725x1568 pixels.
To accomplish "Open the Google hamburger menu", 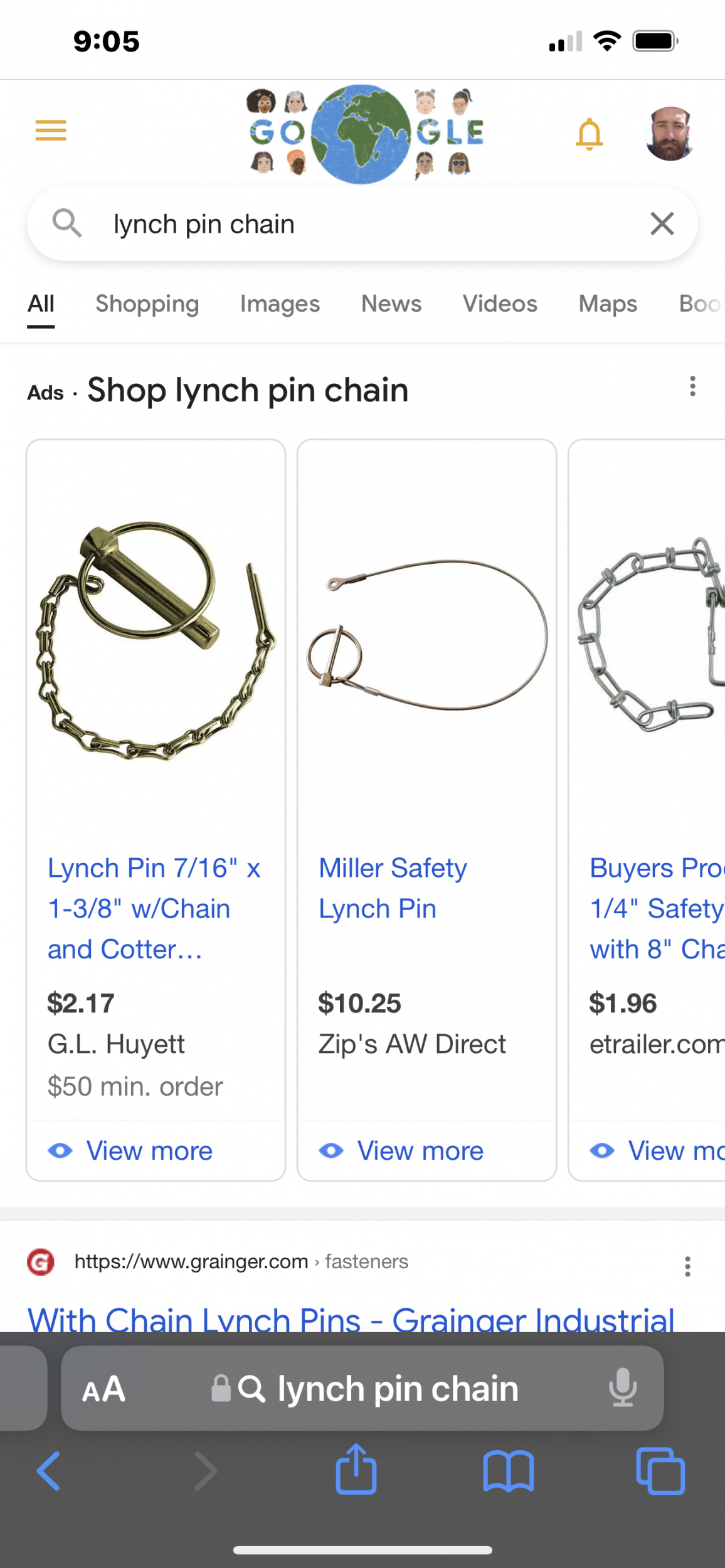I will (x=51, y=130).
